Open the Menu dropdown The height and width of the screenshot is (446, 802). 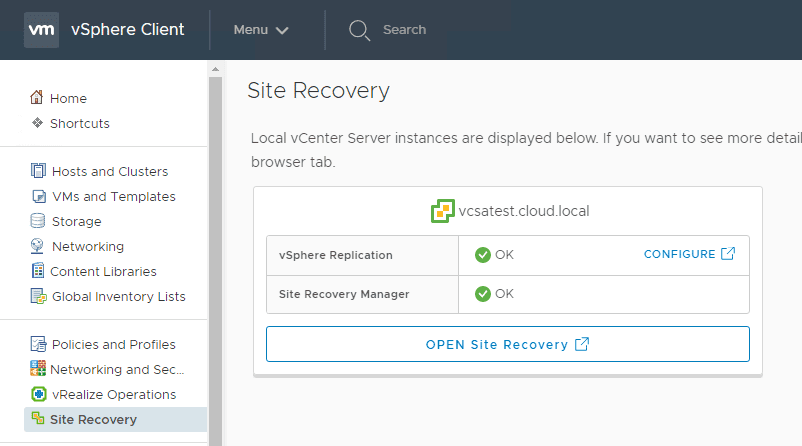[x=261, y=30]
